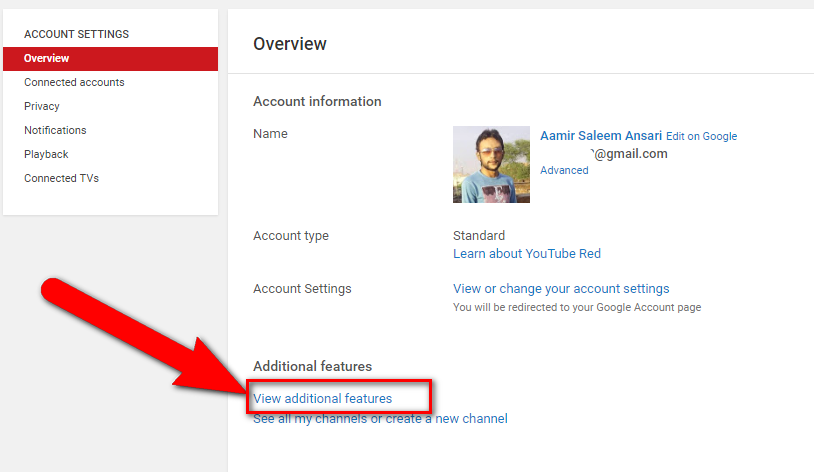
Task: Click the Additional features heading
Action: [x=313, y=366]
